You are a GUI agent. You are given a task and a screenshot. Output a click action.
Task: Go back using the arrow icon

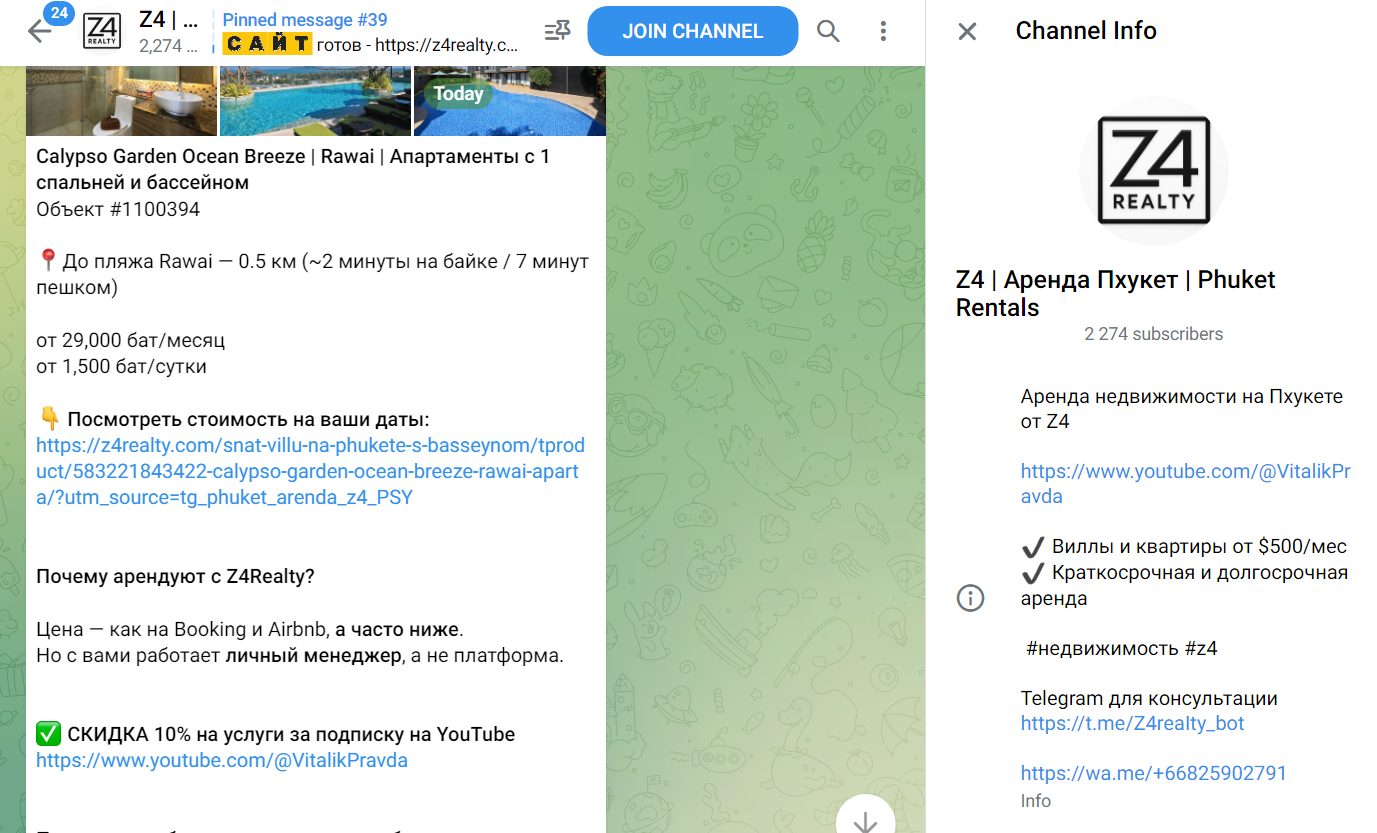[39, 31]
